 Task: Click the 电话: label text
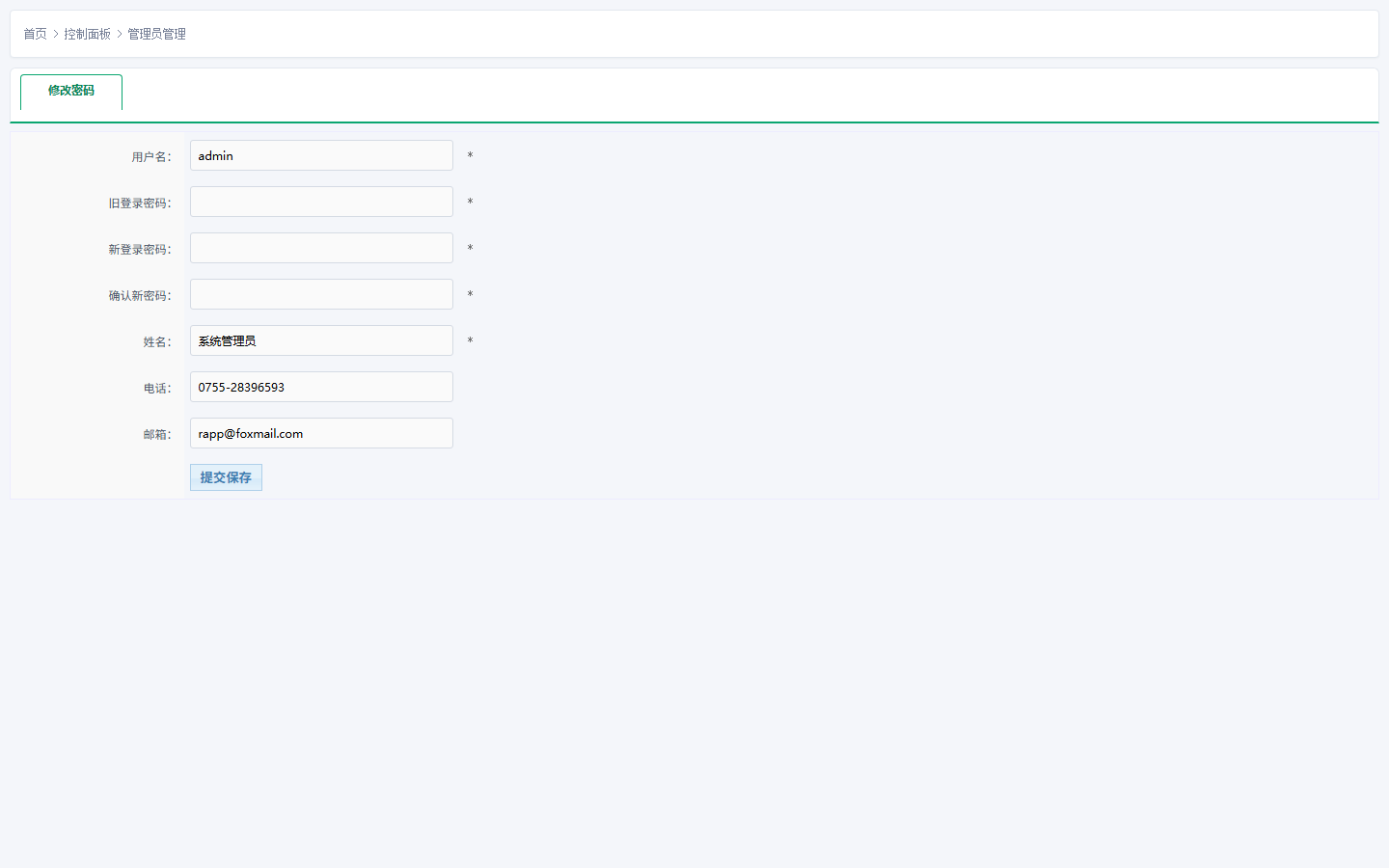click(157, 388)
